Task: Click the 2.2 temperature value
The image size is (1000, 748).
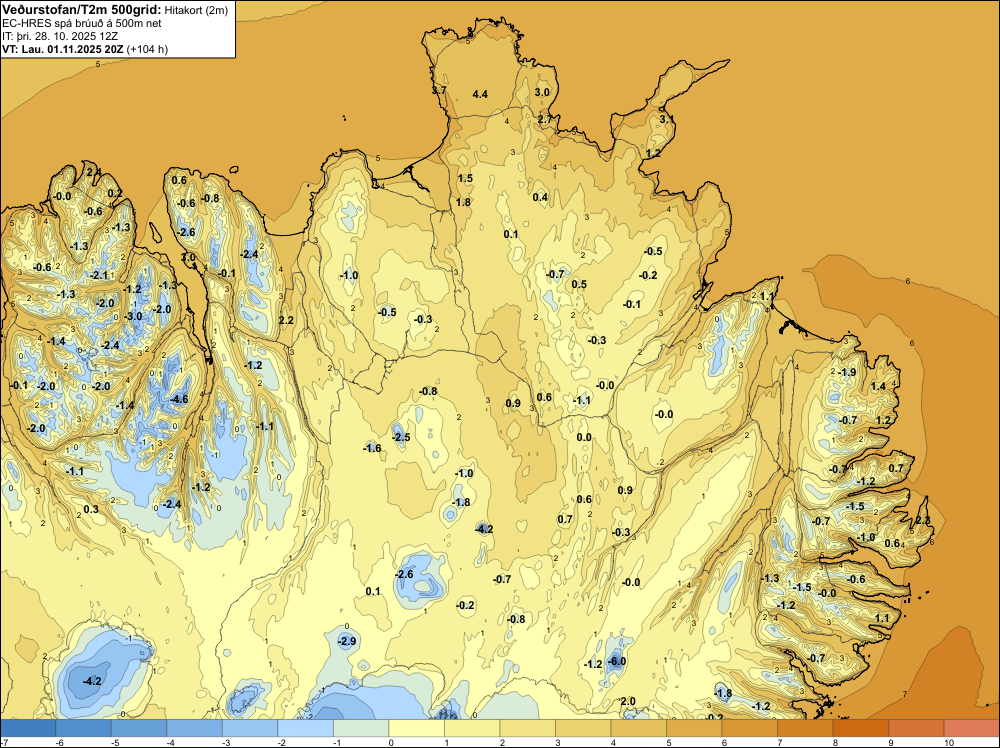Action: [286, 320]
